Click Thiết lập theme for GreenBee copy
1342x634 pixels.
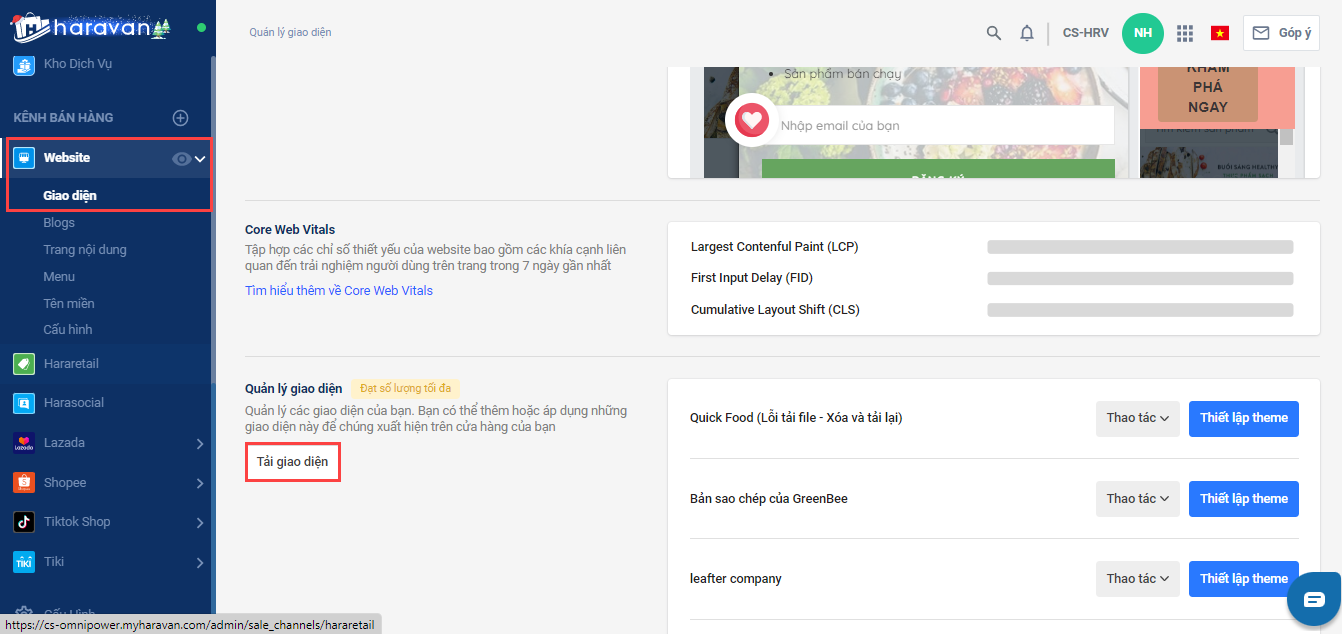coord(1244,499)
